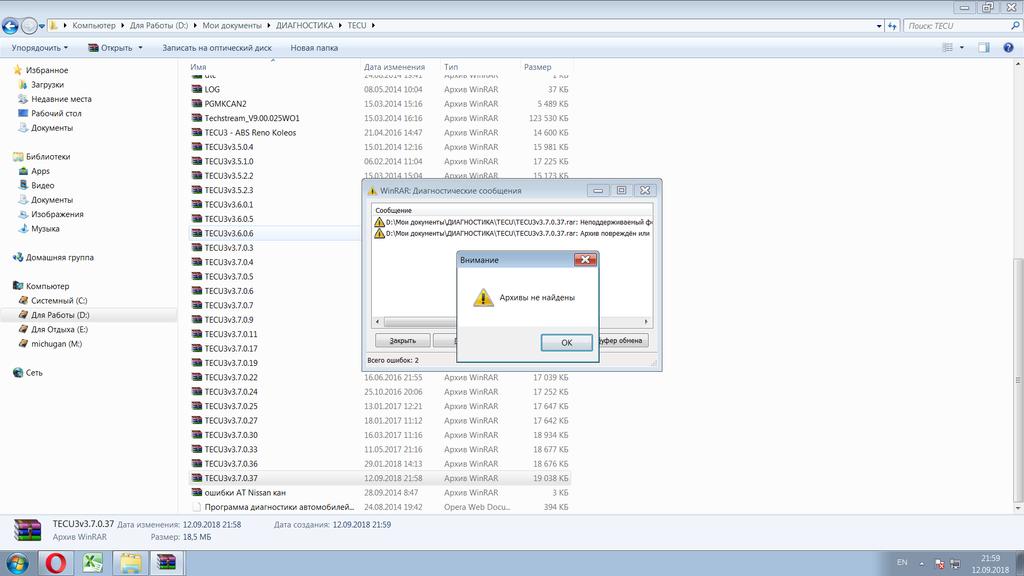The image size is (1024, 576).
Task: Click the Windows Start button
Action: (x=17, y=563)
